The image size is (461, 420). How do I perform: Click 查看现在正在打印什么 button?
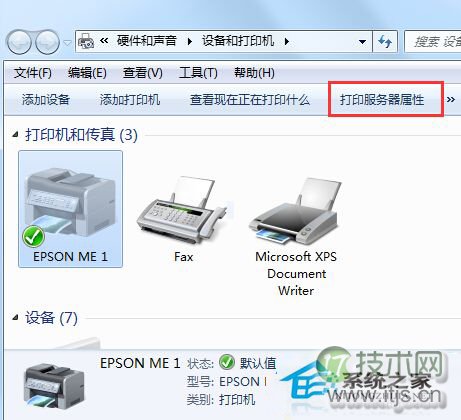click(x=250, y=99)
